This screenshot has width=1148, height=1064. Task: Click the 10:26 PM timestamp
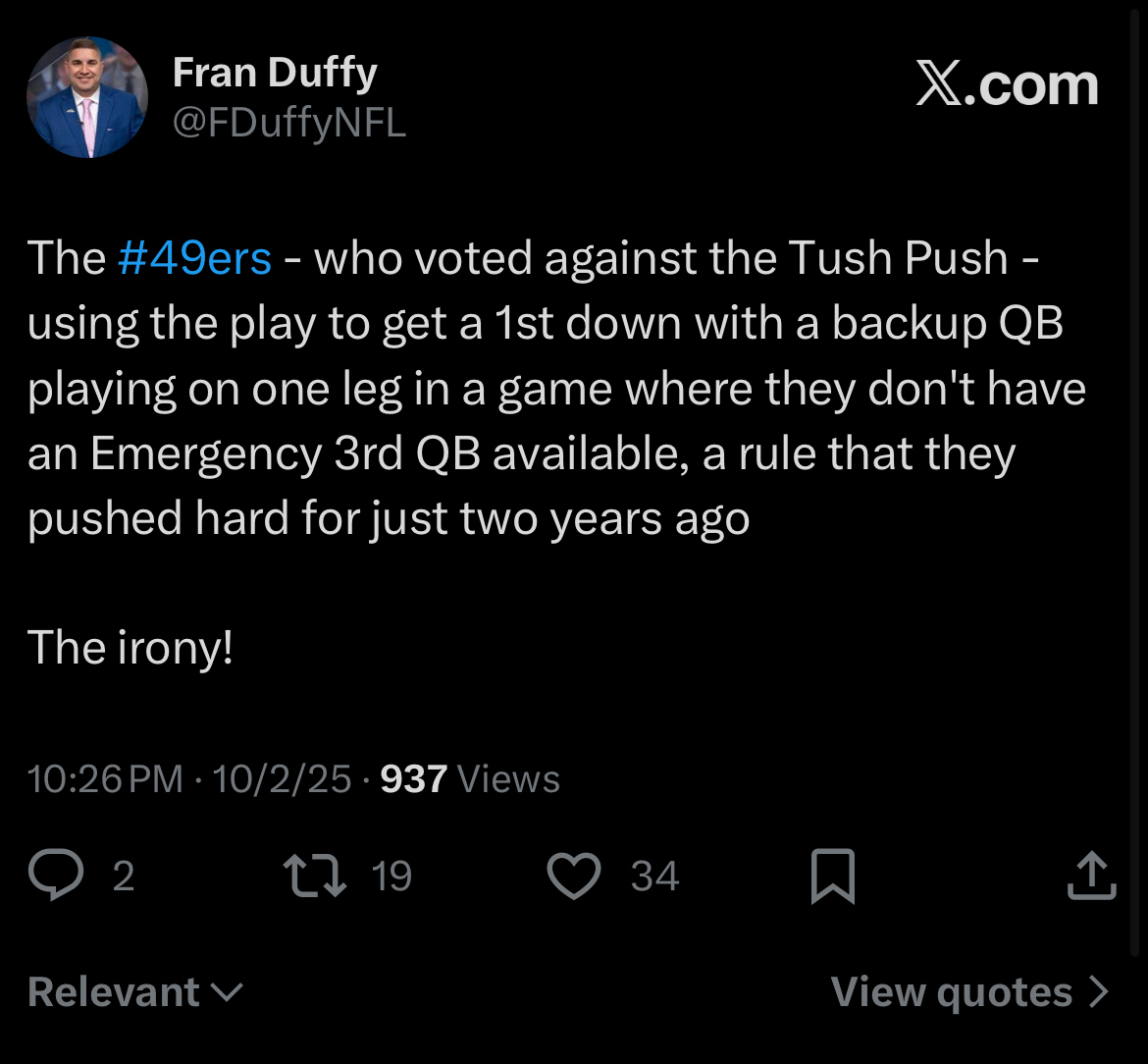[x=105, y=779]
